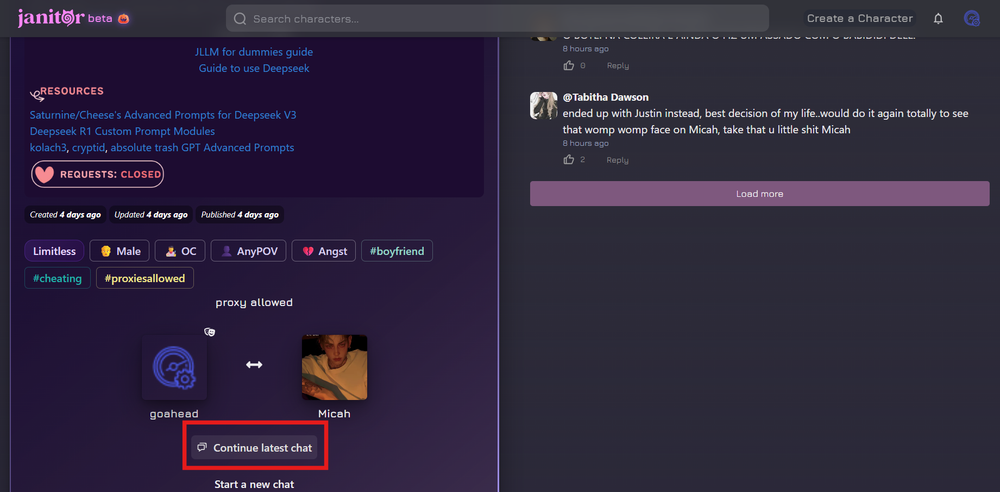The width and height of the screenshot is (1000, 492).
Task: Filter by the Angst tag
Action: (x=324, y=251)
